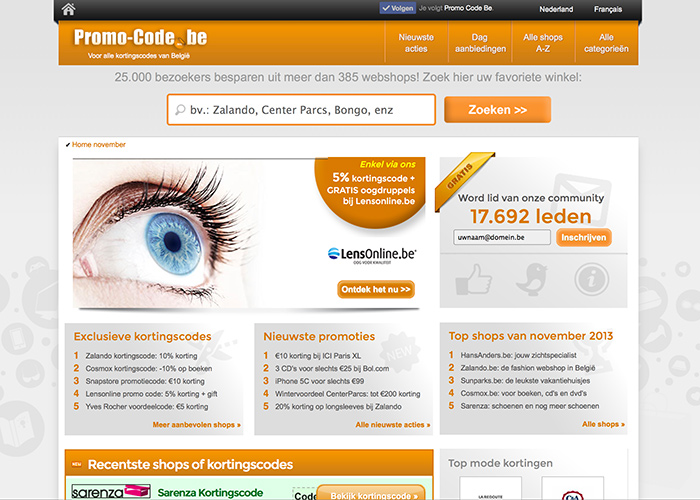700x500 pixels.
Task: Open €10 korting bij ICI Paris XL
Action: [x=318, y=356]
